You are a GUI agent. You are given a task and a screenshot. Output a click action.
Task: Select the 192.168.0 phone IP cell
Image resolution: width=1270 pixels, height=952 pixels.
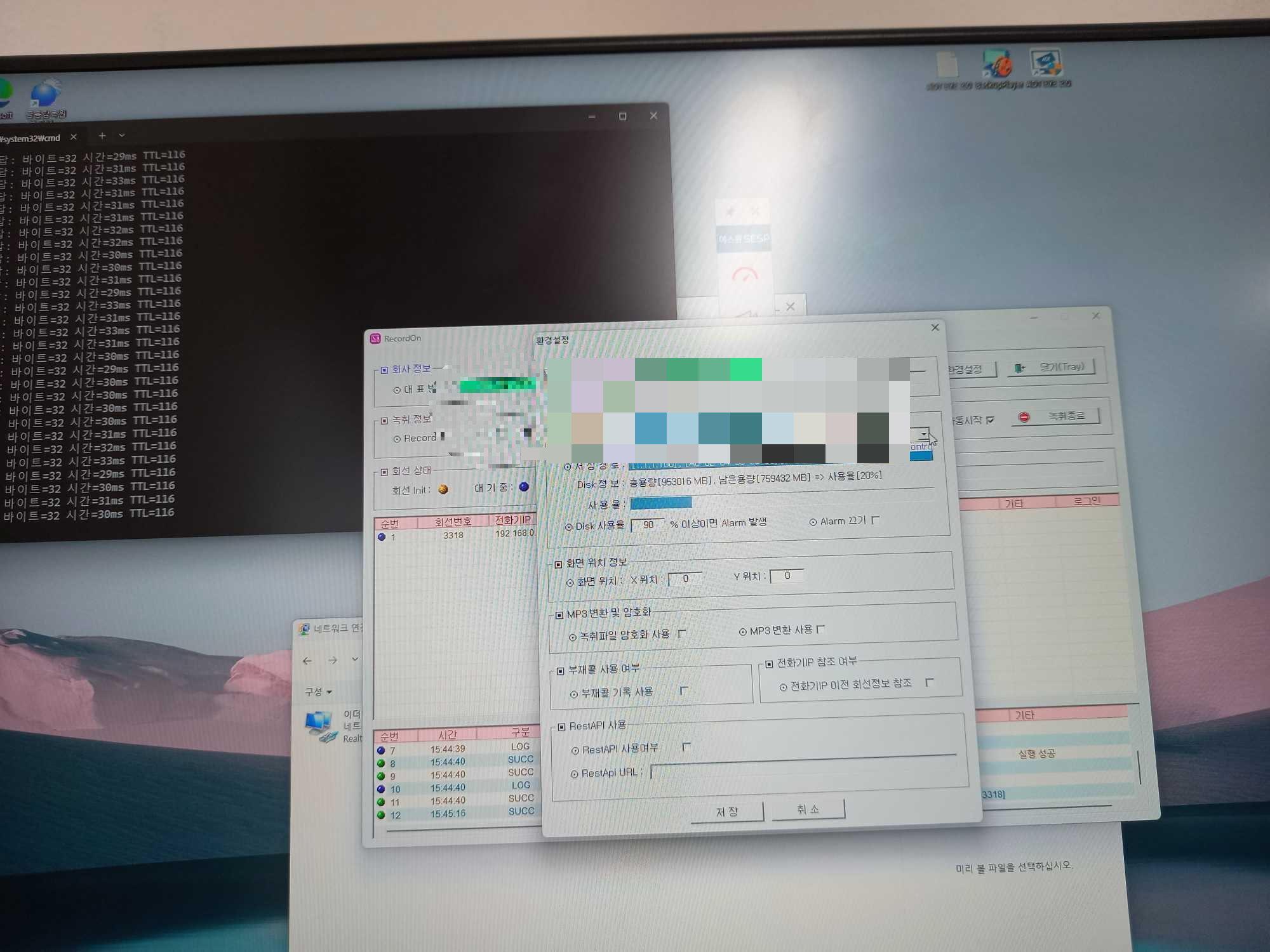click(x=514, y=533)
